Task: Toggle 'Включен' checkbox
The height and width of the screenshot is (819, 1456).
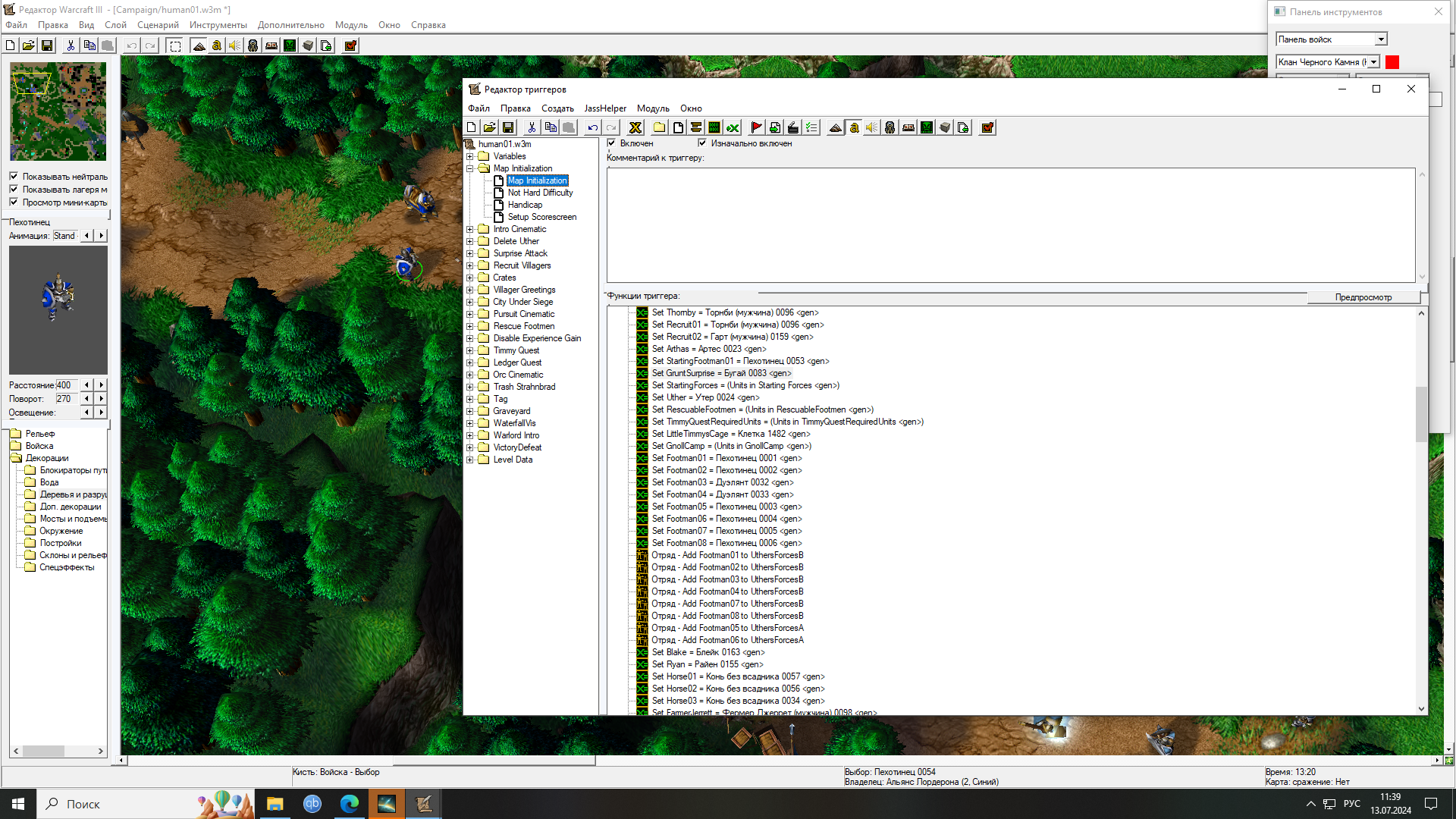Action: pyautogui.click(x=612, y=143)
